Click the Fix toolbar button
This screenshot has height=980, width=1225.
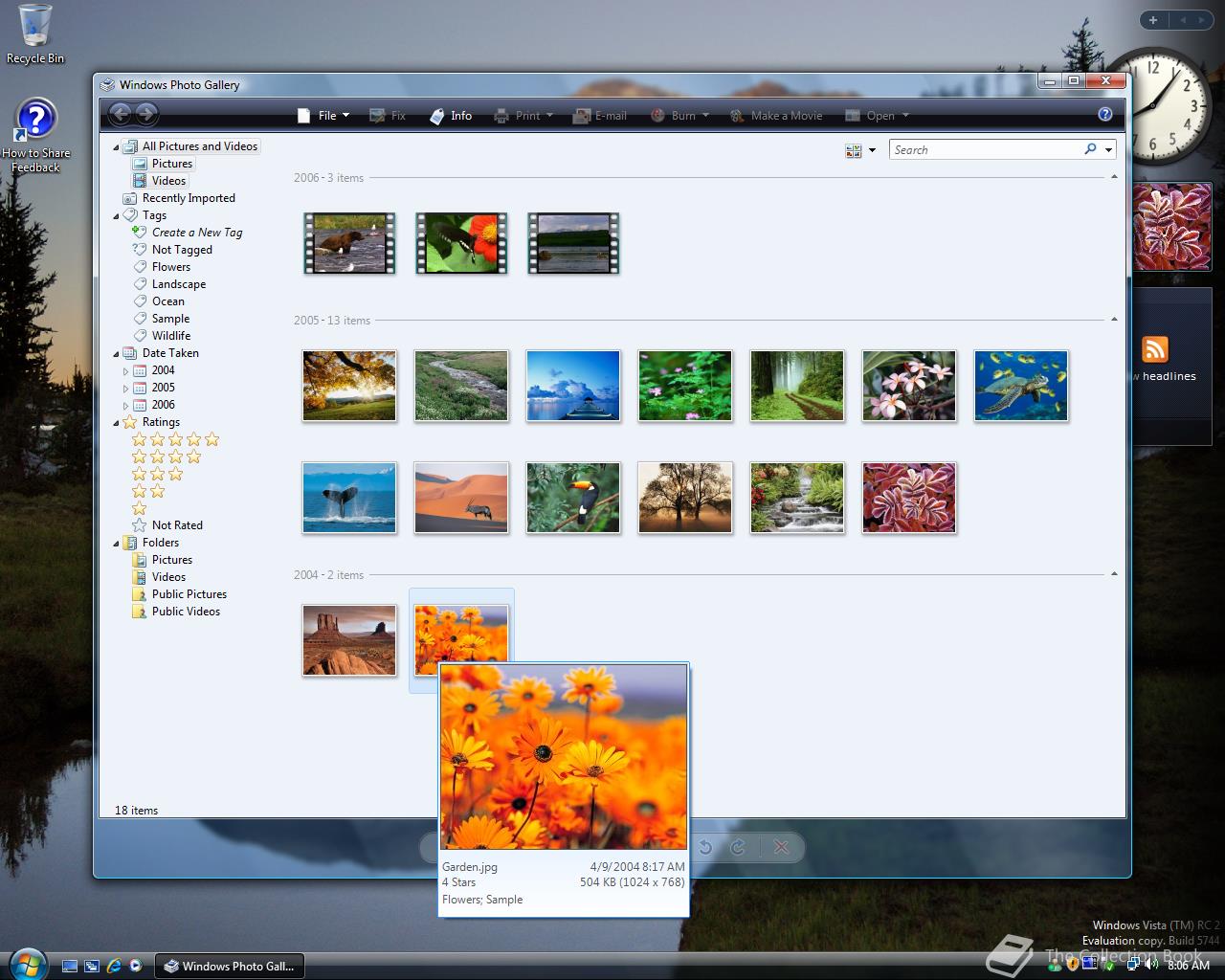coord(389,115)
